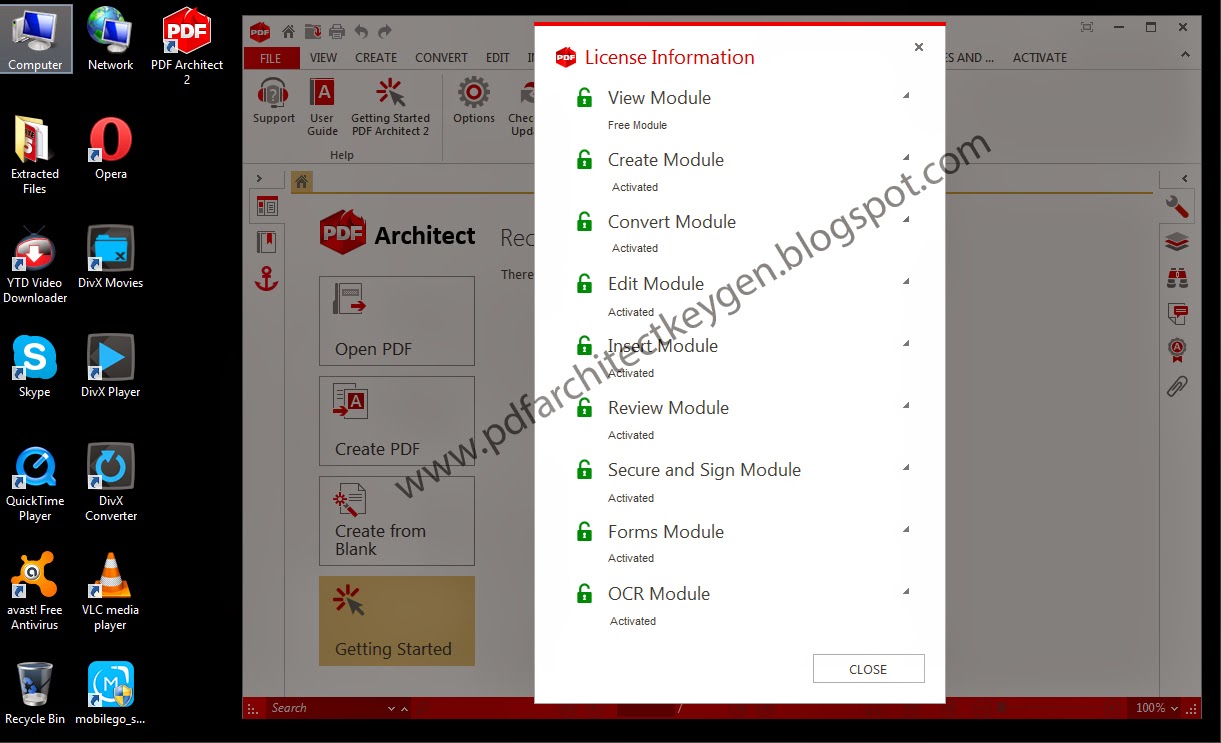Image resolution: width=1221 pixels, height=743 pixels.
Task: Open attachments paperclip panel on right sidebar
Action: (1177, 386)
